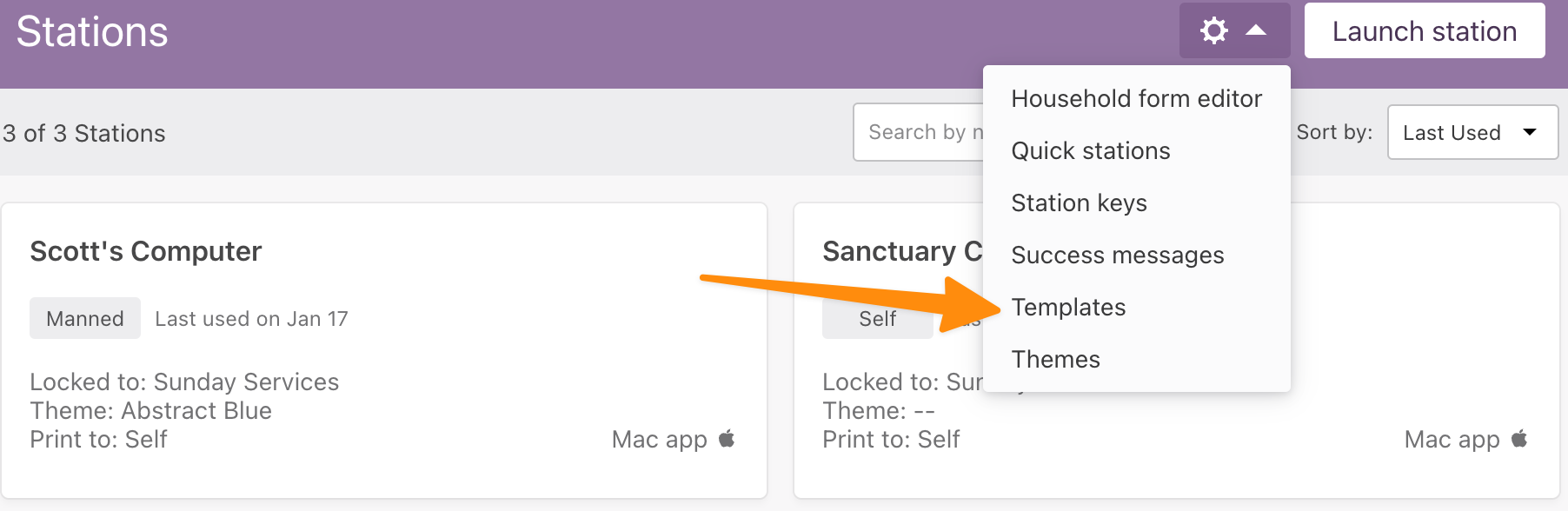Click the sort dropdown arrow icon
Image resolution: width=1568 pixels, height=511 pixels.
click(1530, 132)
